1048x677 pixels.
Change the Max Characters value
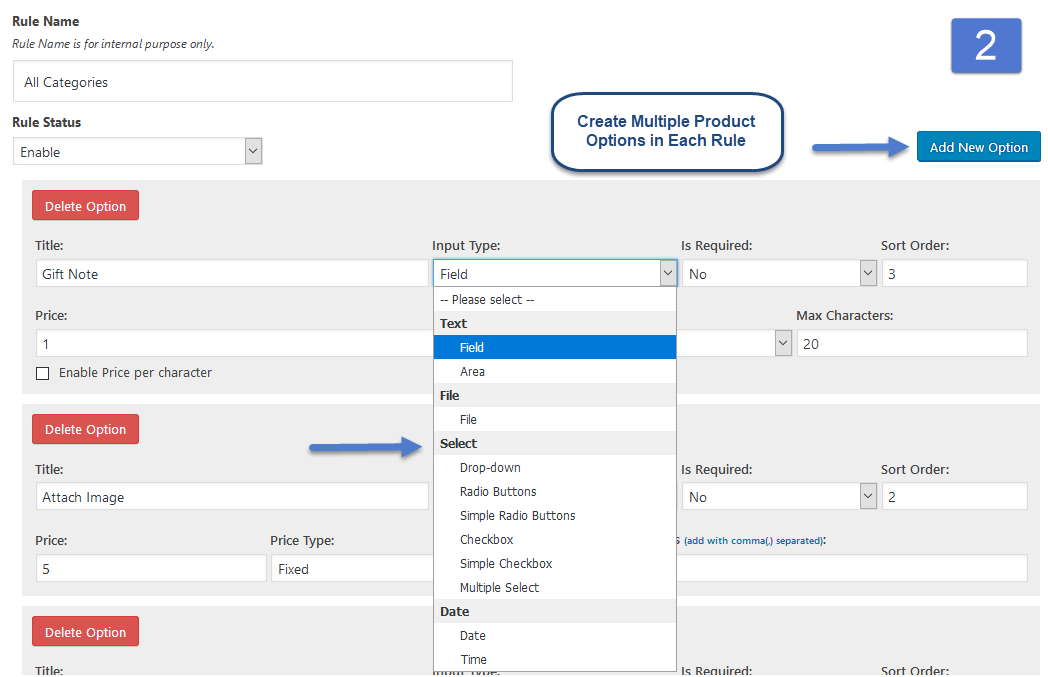[x=911, y=343]
